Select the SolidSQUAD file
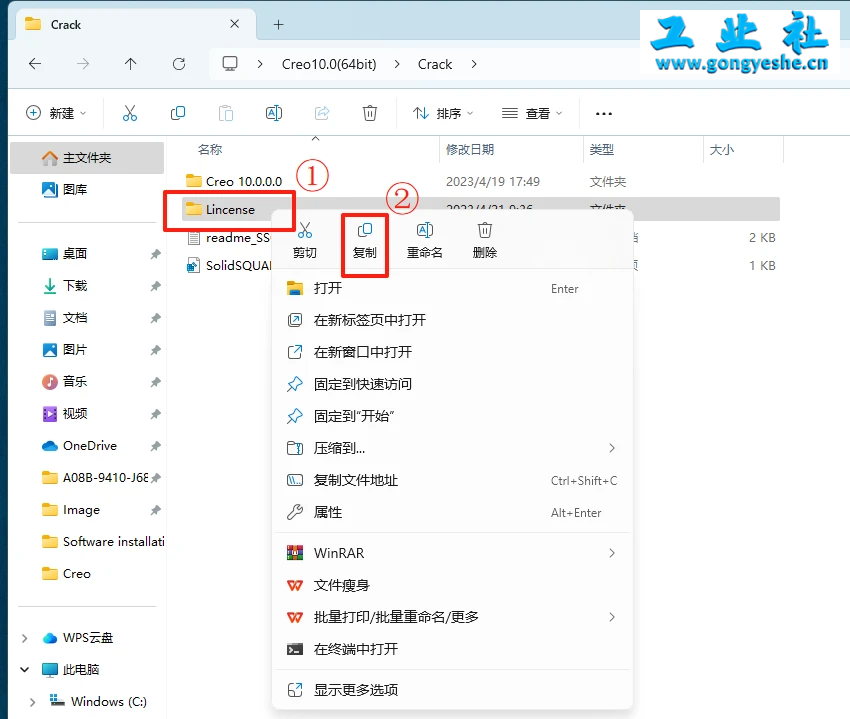This screenshot has height=719, width=850. [228, 266]
